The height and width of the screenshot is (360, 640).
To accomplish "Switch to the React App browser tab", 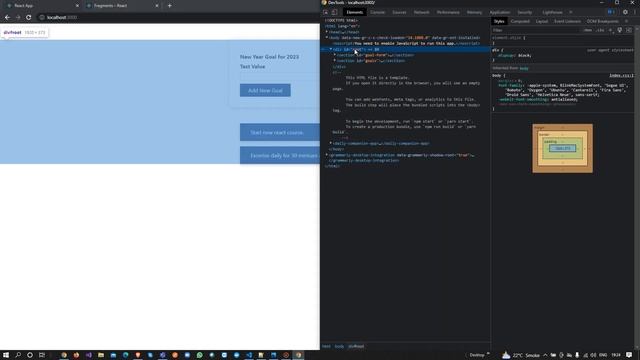I will point(42,6).
